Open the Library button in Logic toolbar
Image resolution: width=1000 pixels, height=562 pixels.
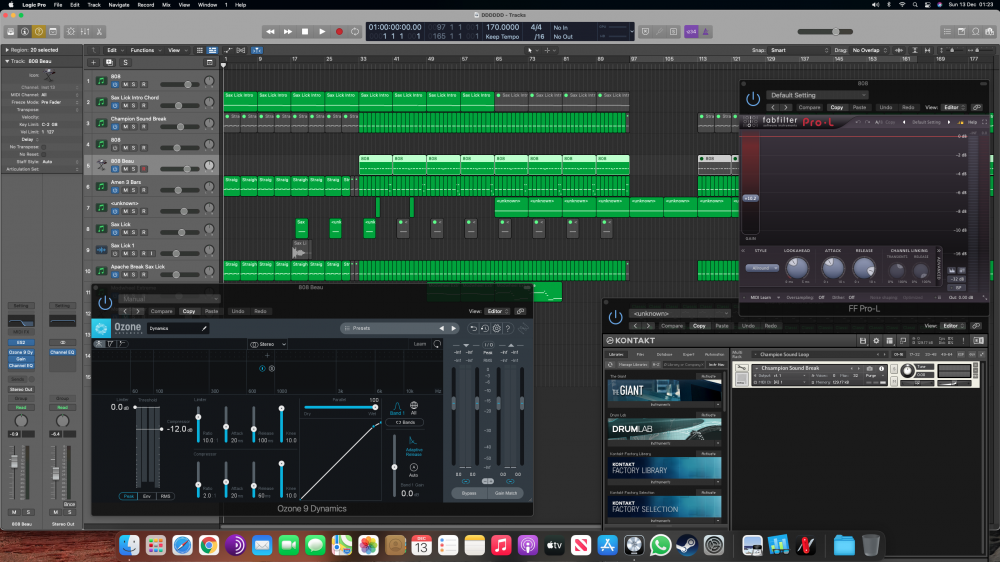coord(11,31)
